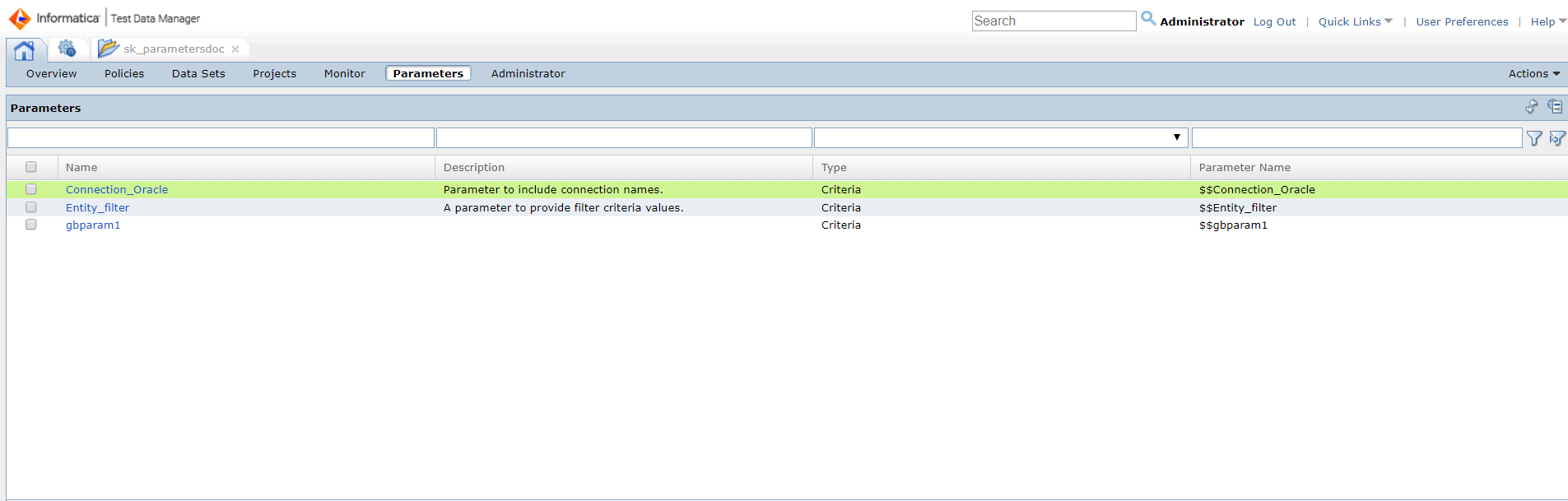Viewport: 1568px width, 501px height.
Task: Sort by the Name column header
Action: pyautogui.click(x=81, y=168)
